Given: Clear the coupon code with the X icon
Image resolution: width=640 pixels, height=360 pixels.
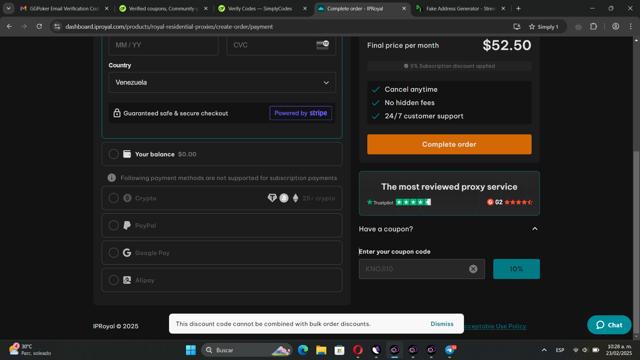Looking at the screenshot, I should click(473, 269).
